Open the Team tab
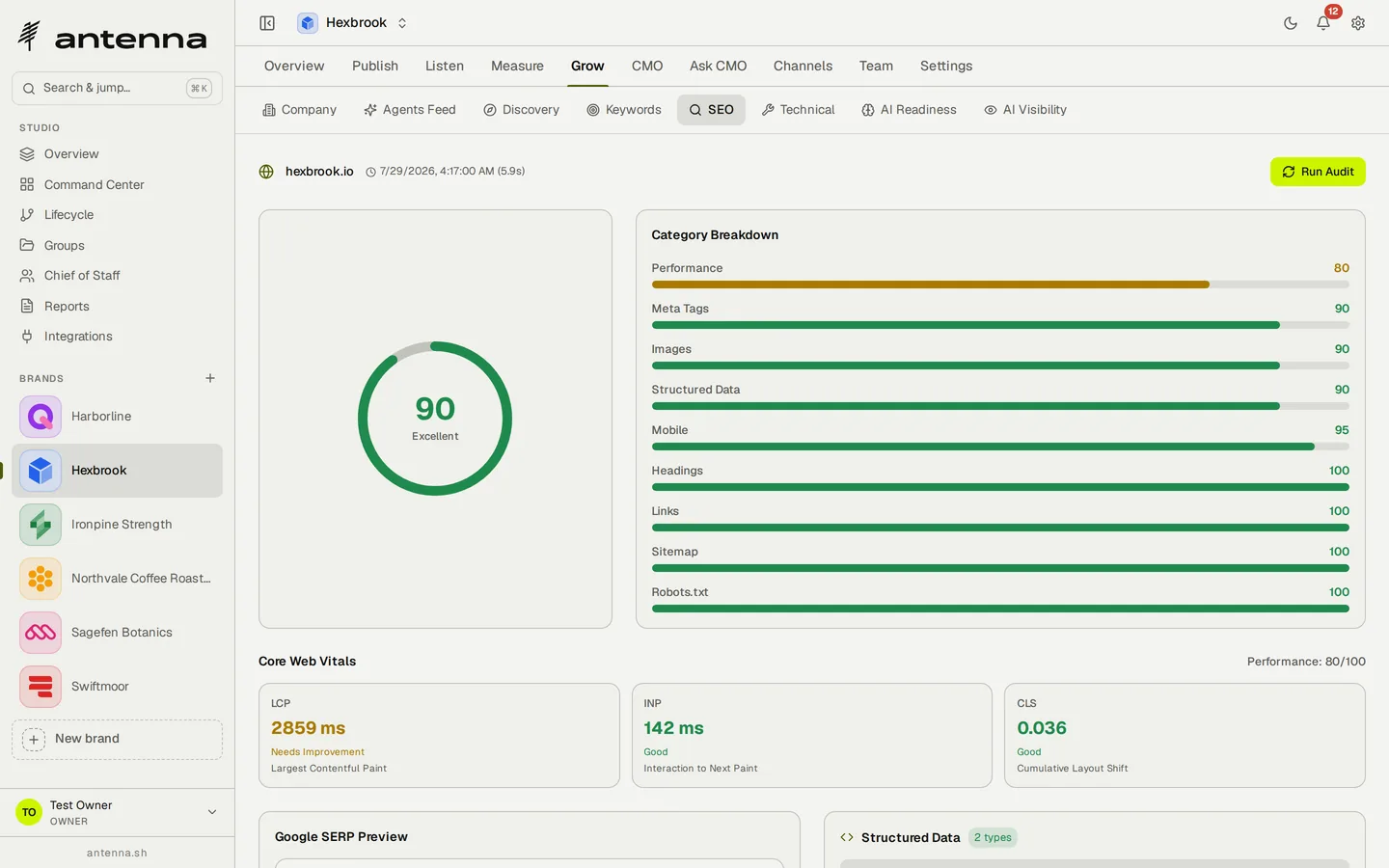Image resolution: width=1389 pixels, height=868 pixels. pyautogui.click(x=876, y=66)
